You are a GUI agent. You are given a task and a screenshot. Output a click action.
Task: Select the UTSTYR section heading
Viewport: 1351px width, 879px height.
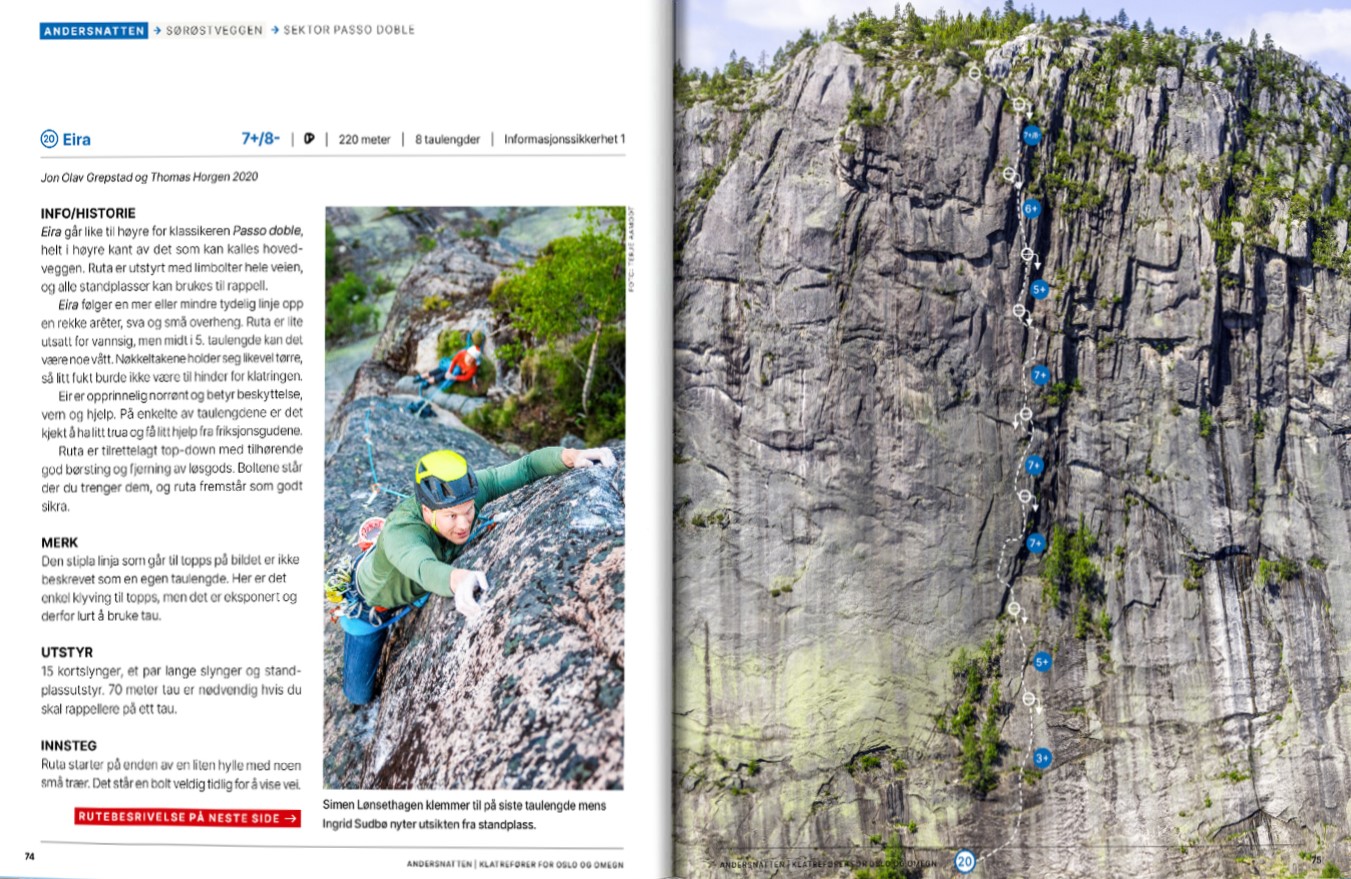pos(66,652)
